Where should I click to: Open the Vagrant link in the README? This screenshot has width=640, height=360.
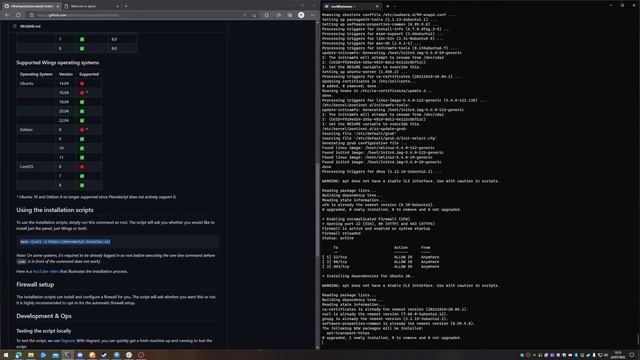[x=68, y=340]
